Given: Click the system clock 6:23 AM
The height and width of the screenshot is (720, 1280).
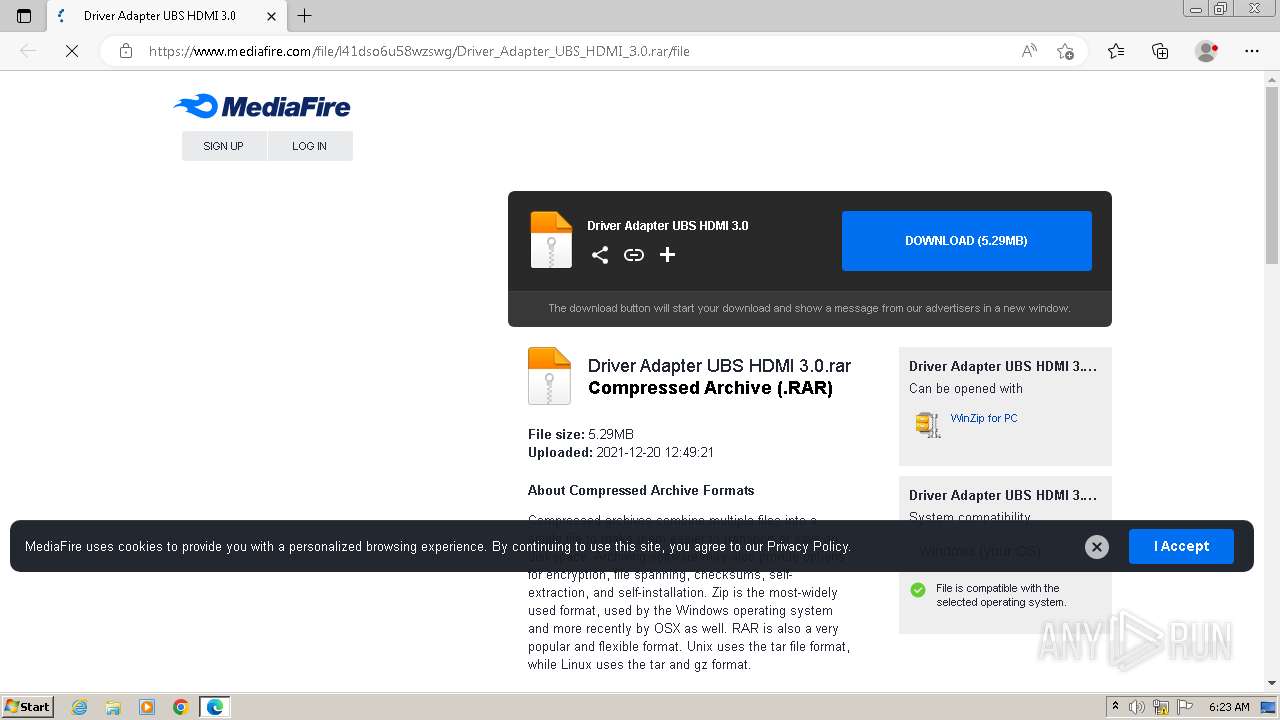Looking at the screenshot, I should (1228, 707).
